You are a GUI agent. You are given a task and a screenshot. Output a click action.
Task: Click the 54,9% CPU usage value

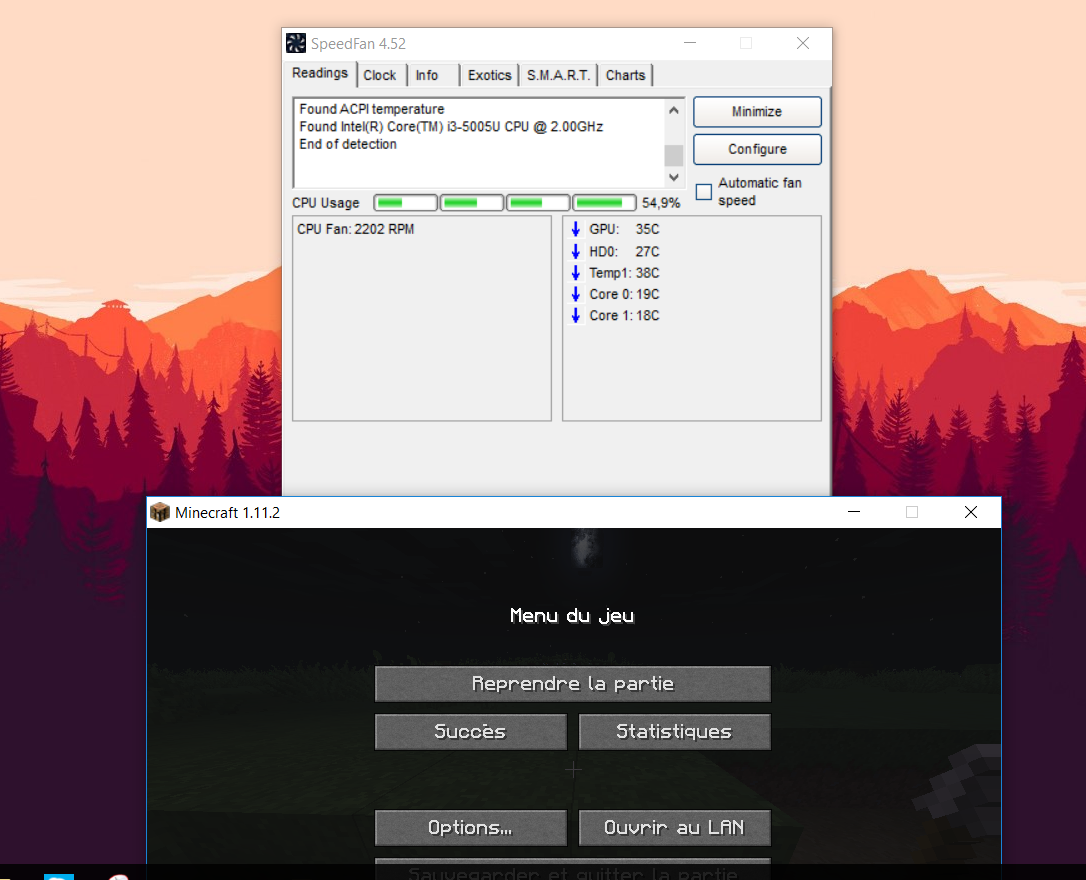(661, 203)
